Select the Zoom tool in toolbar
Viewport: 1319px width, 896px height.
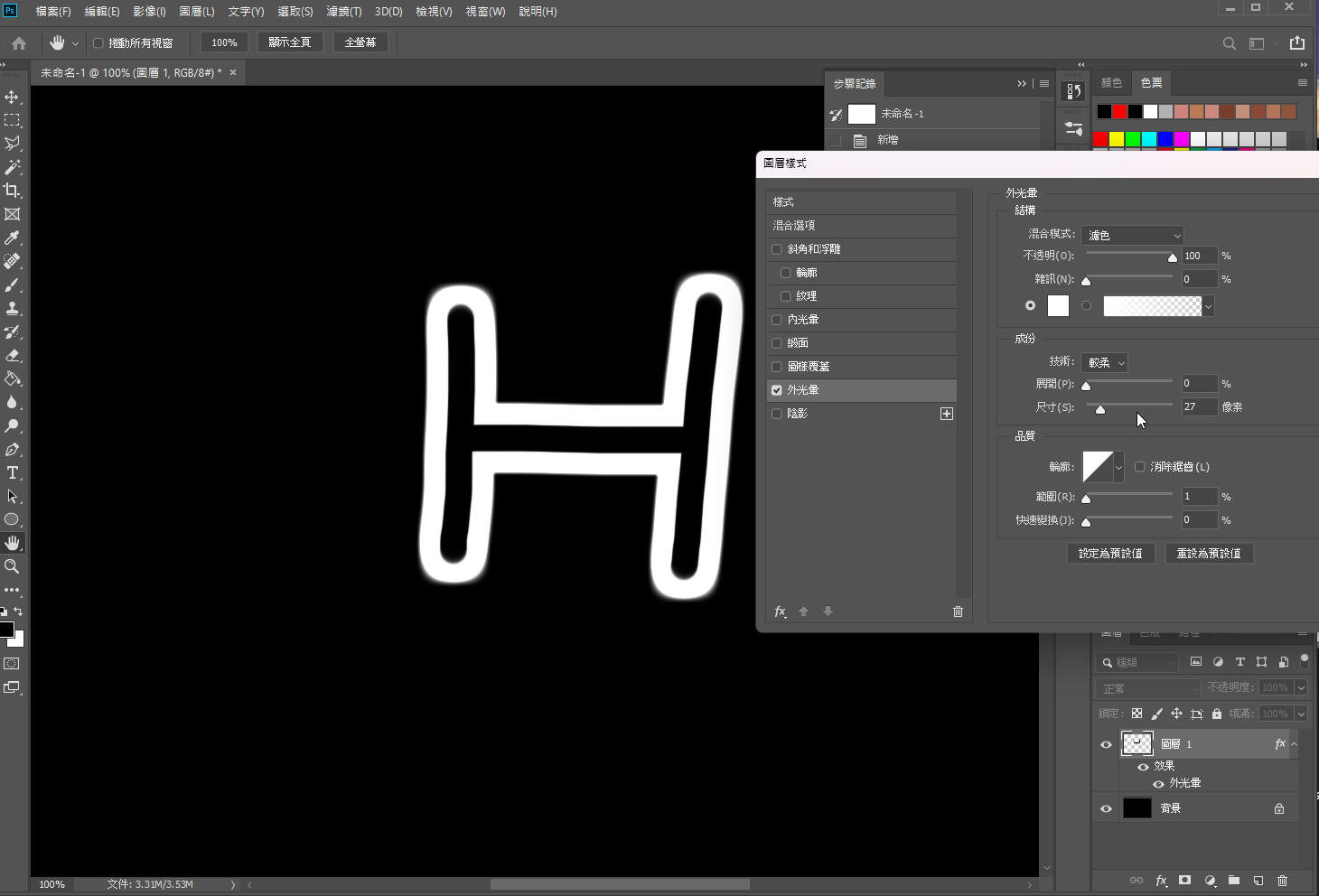pos(12,566)
